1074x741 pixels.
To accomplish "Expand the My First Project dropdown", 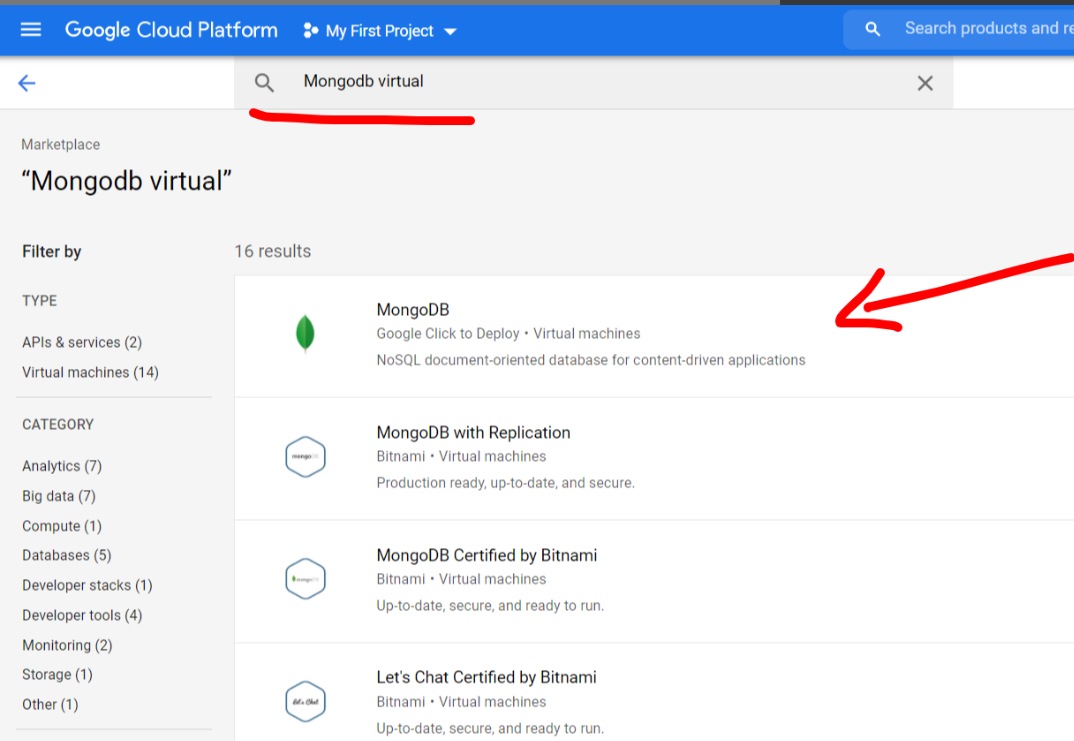I will point(450,32).
